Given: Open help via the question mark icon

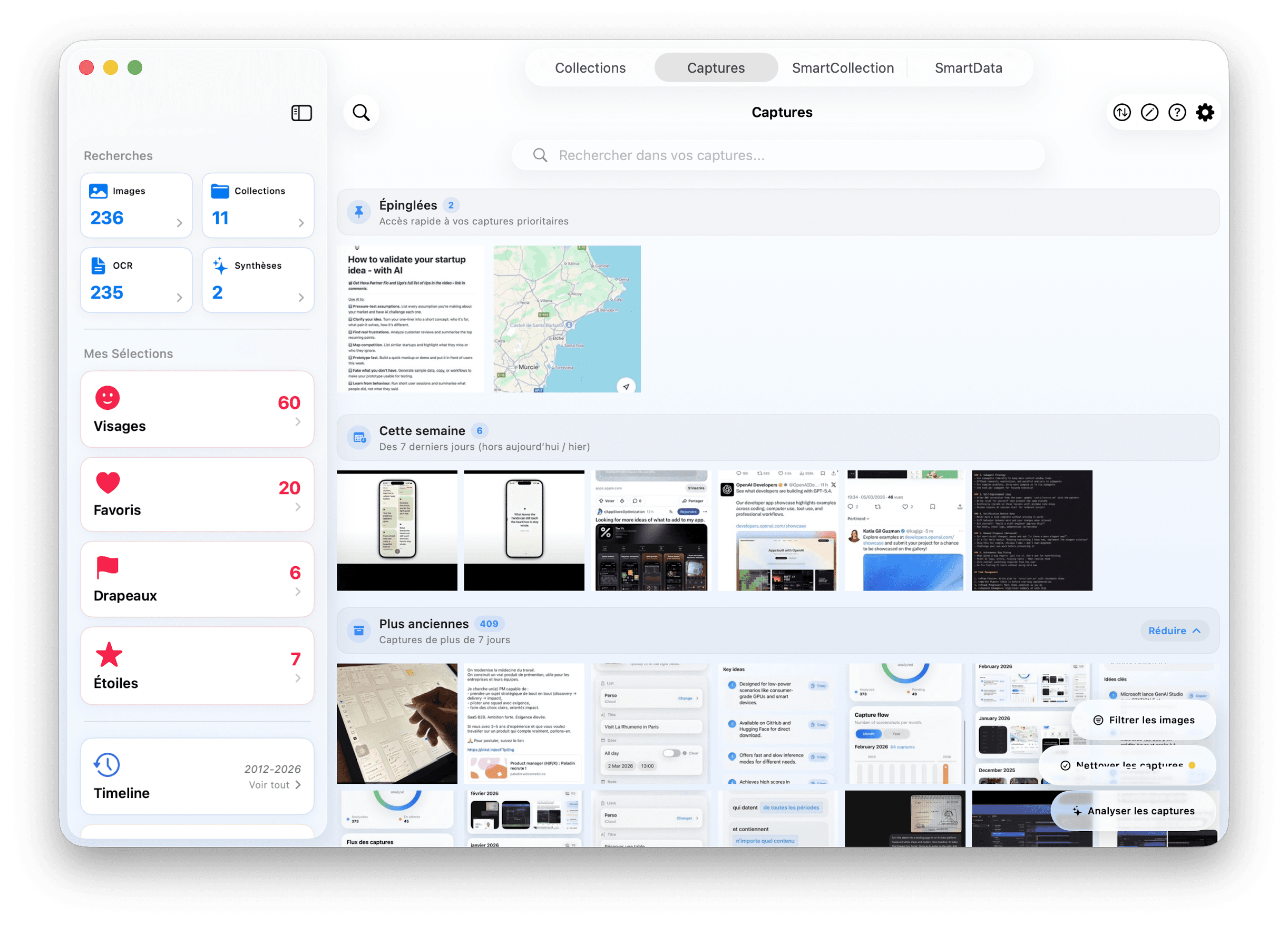Looking at the screenshot, I should click(x=1177, y=112).
